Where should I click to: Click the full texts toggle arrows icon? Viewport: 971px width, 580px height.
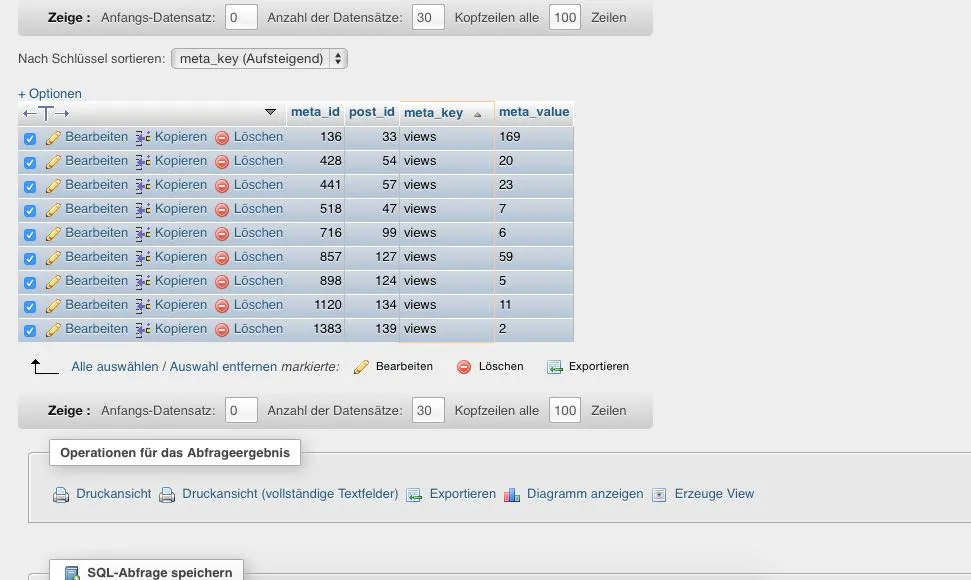(46, 113)
